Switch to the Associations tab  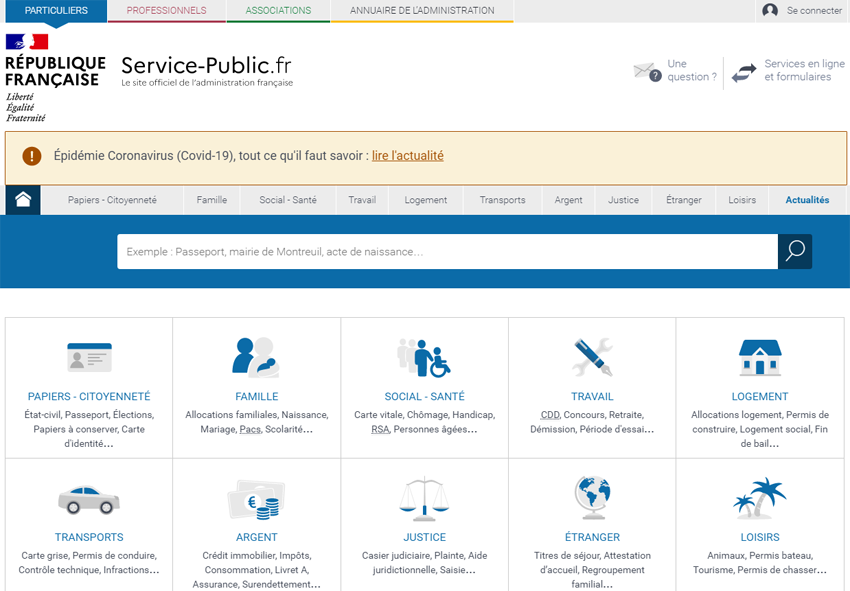coord(278,11)
